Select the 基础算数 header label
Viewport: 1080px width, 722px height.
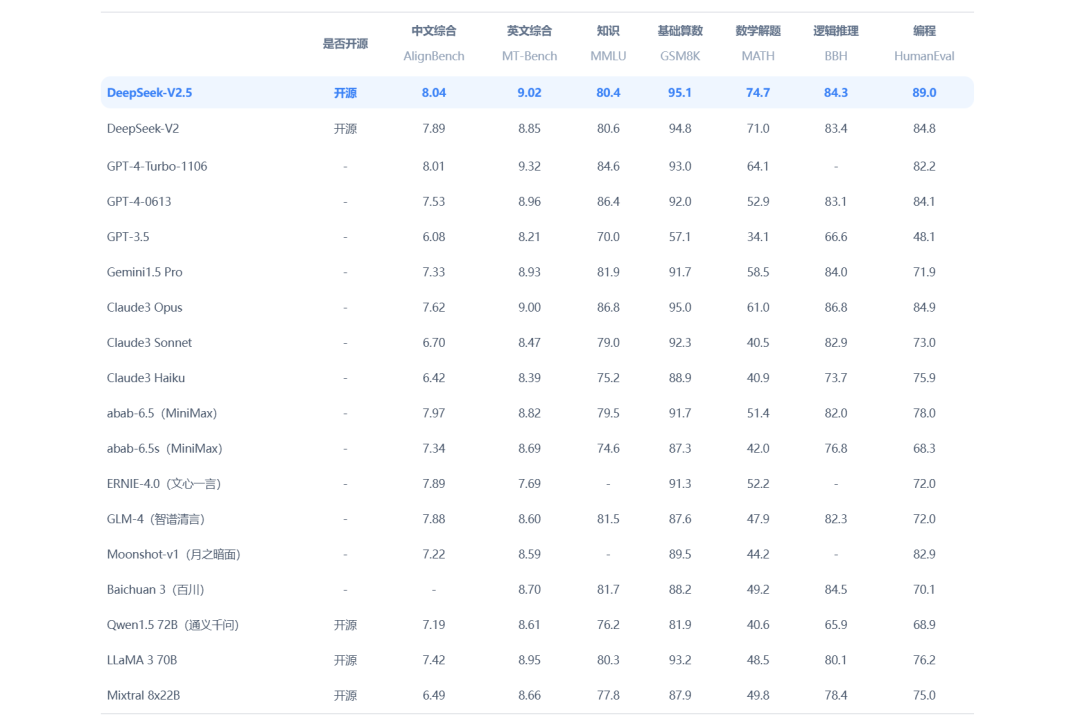pyautogui.click(x=680, y=30)
